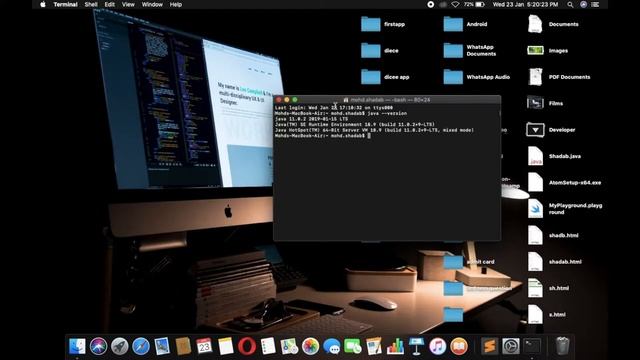Open FaceTime green icon in Dock
Image resolution: width=640 pixels, height=360 pixels.
pos(353,346)
